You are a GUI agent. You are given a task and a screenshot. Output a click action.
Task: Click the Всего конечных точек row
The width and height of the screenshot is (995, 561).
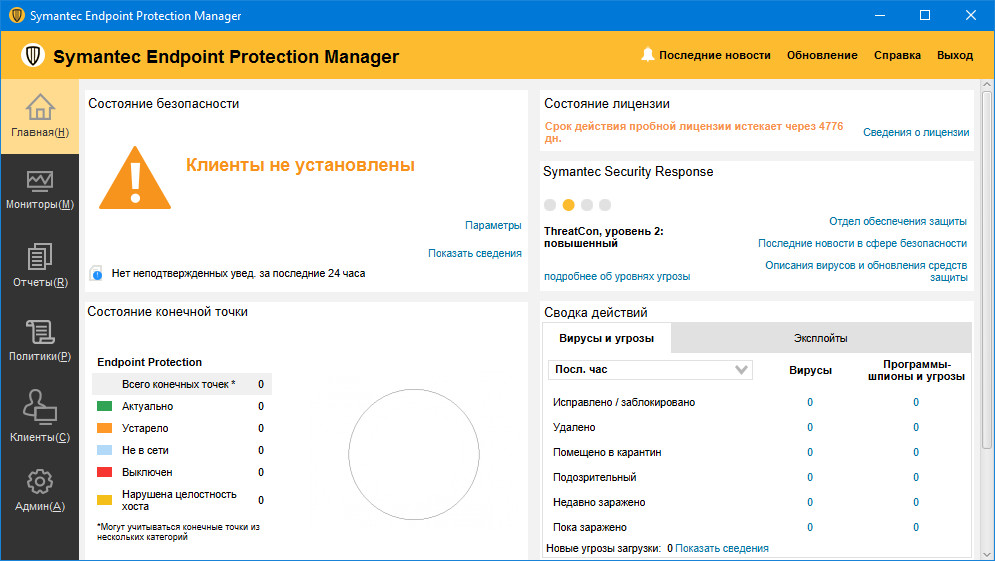pos(182,384)
